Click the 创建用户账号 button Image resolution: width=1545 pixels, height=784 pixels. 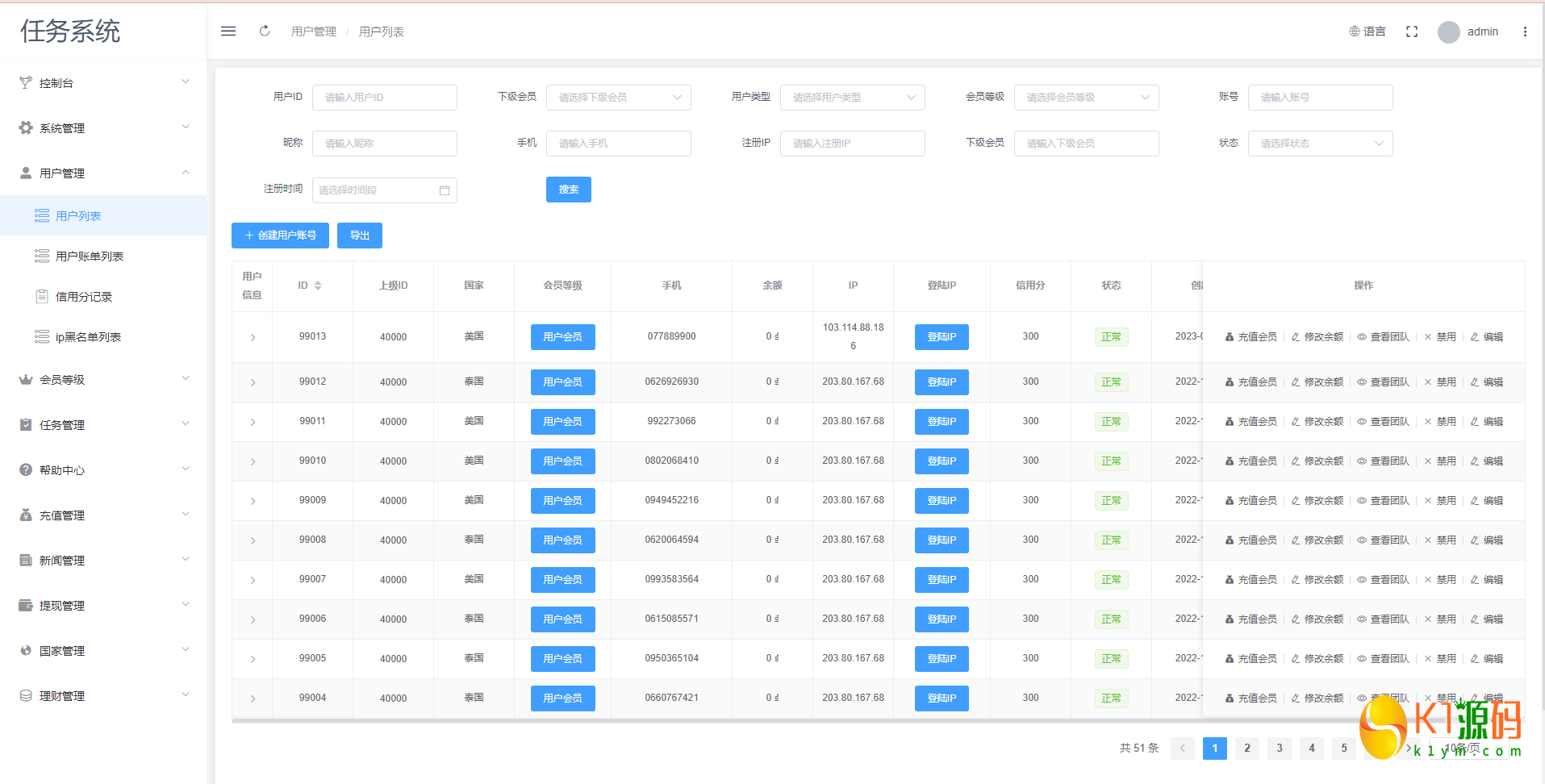click(x=280, y=236)
